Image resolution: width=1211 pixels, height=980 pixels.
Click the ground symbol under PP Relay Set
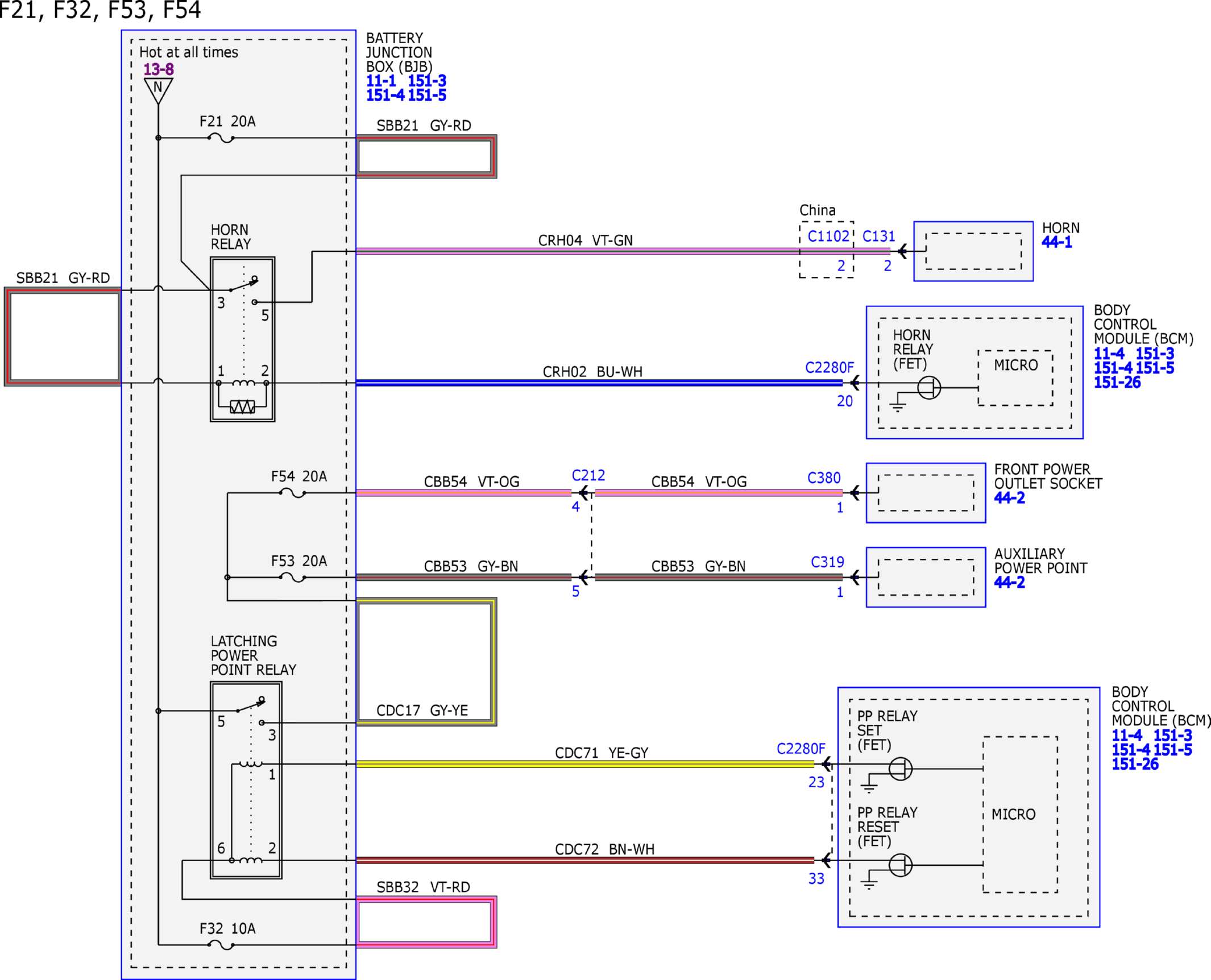point(869,787)
